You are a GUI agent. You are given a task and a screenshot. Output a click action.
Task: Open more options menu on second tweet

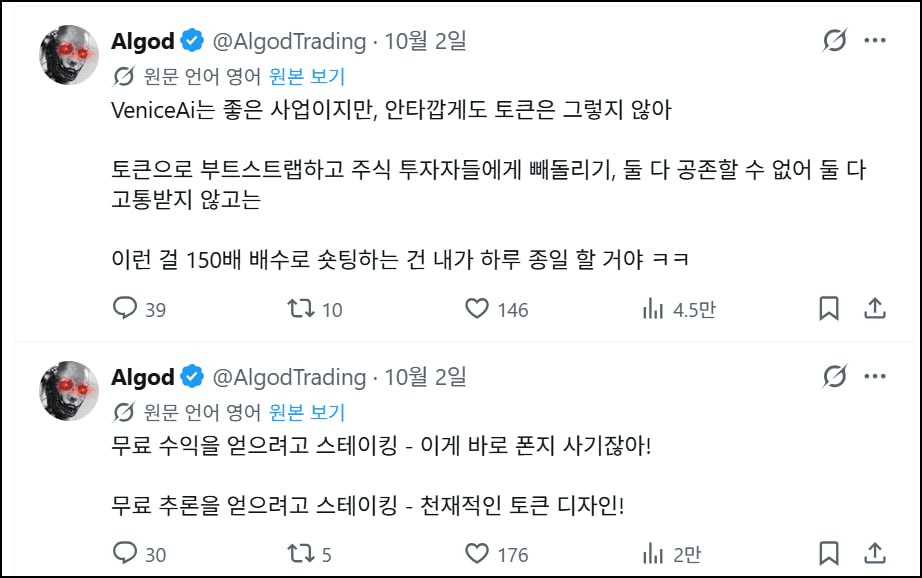point(875,376)
